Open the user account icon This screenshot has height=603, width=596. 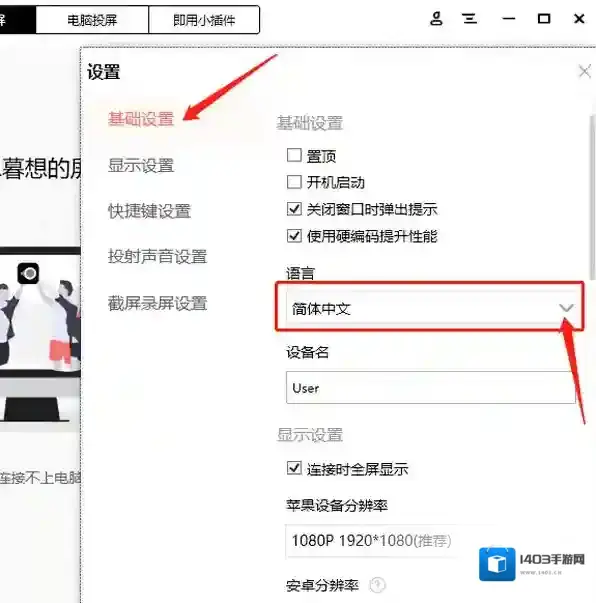(x=436, y=18)
